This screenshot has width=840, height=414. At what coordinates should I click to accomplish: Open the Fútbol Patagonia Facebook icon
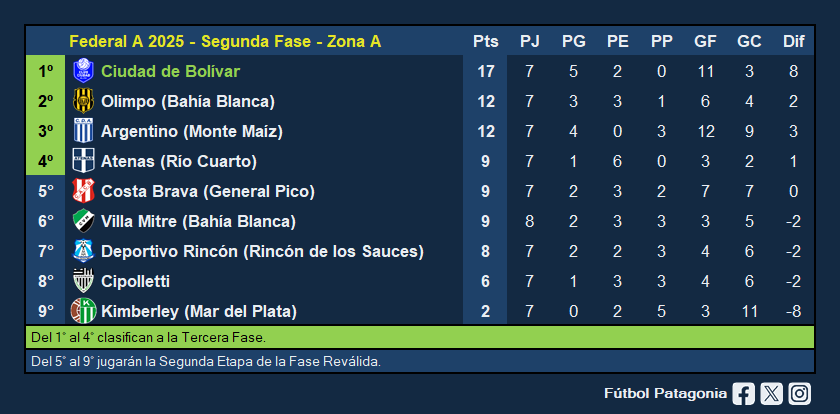point(743,394)
